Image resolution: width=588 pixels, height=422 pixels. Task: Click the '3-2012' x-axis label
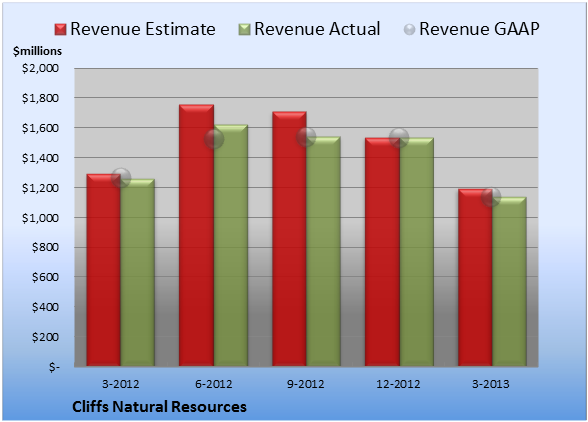[x=120, y=384]
